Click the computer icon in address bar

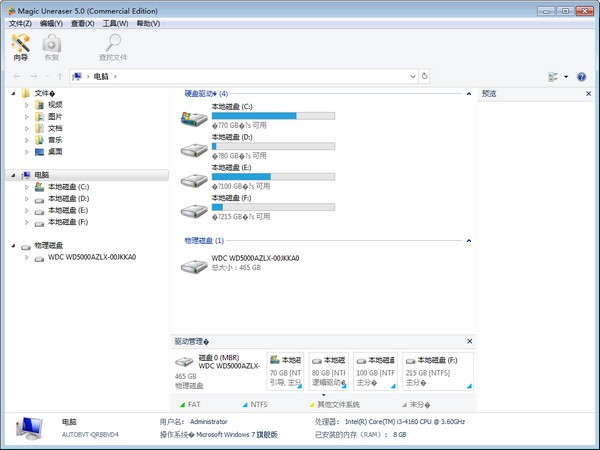[77, 77]
